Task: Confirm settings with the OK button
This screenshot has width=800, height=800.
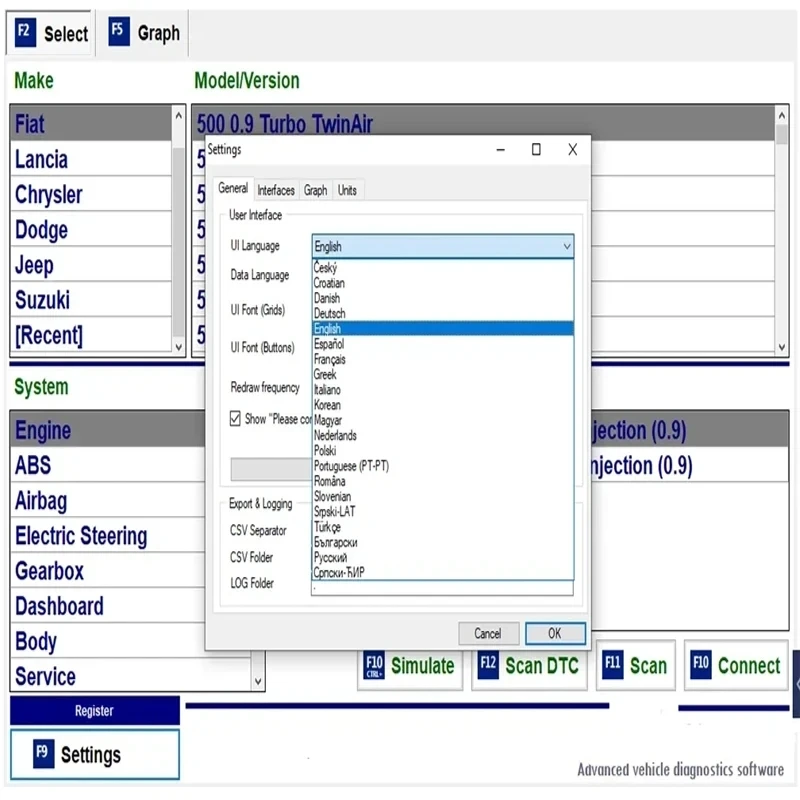Action: [555, 633]
